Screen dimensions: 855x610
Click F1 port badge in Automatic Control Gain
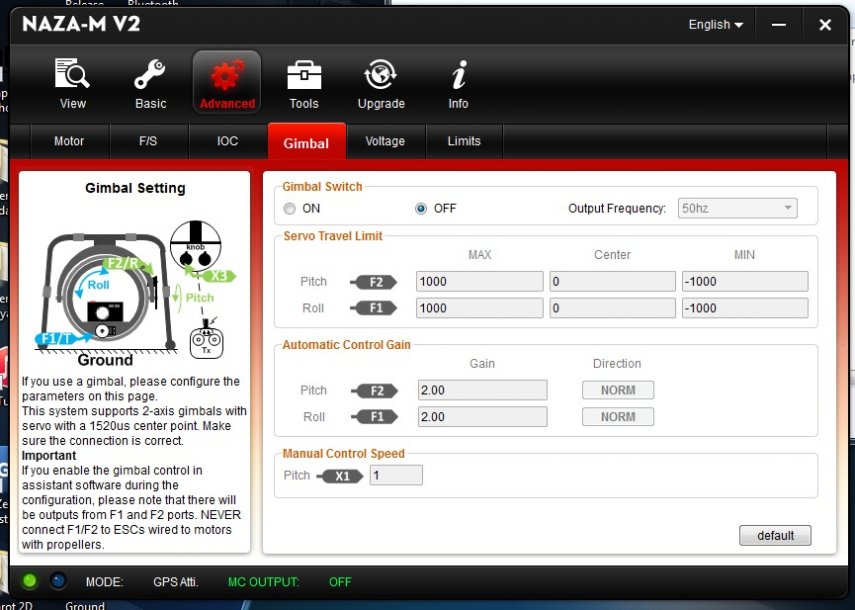point(375,417)
